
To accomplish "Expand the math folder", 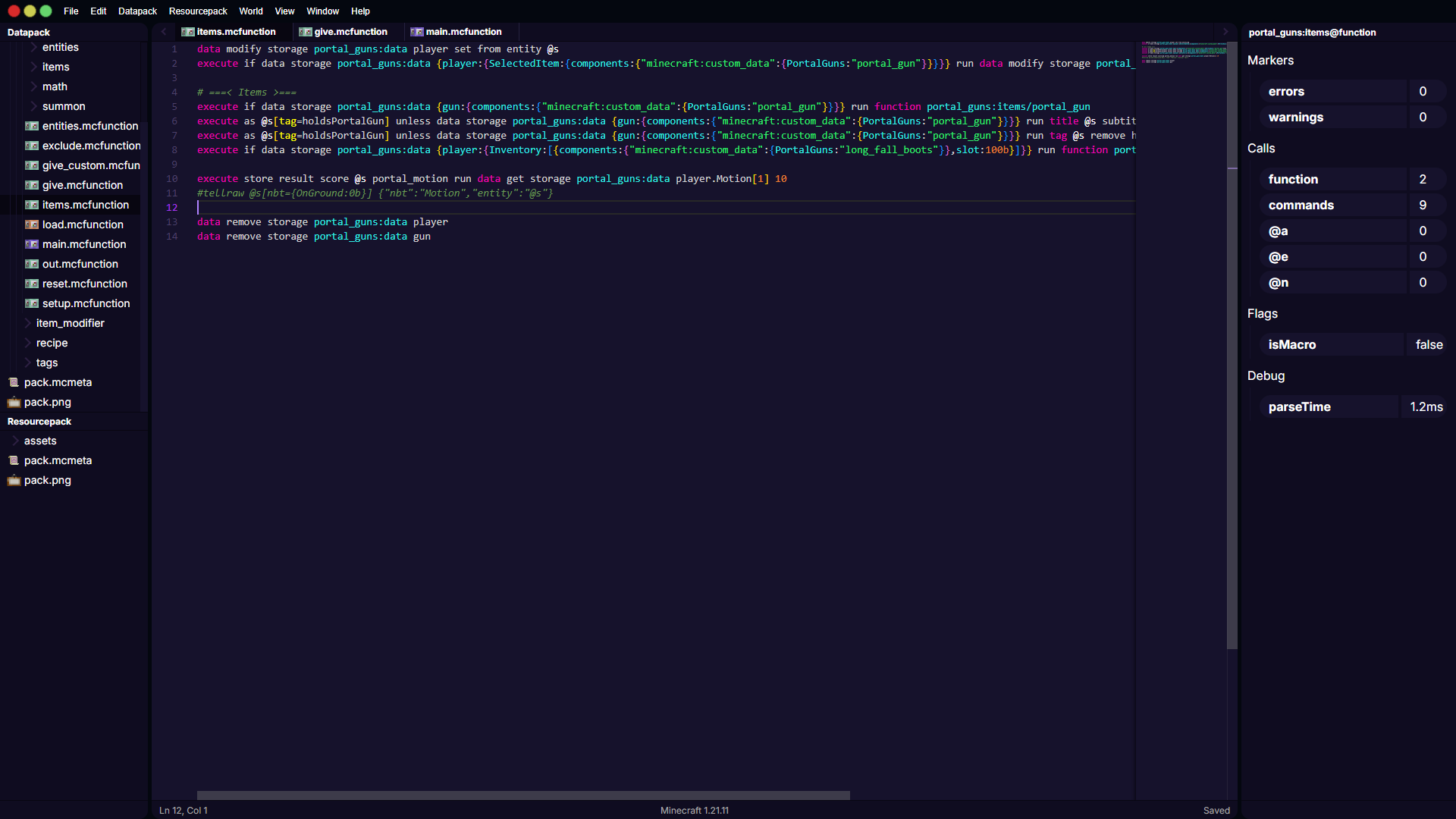I will coord(34,86).
